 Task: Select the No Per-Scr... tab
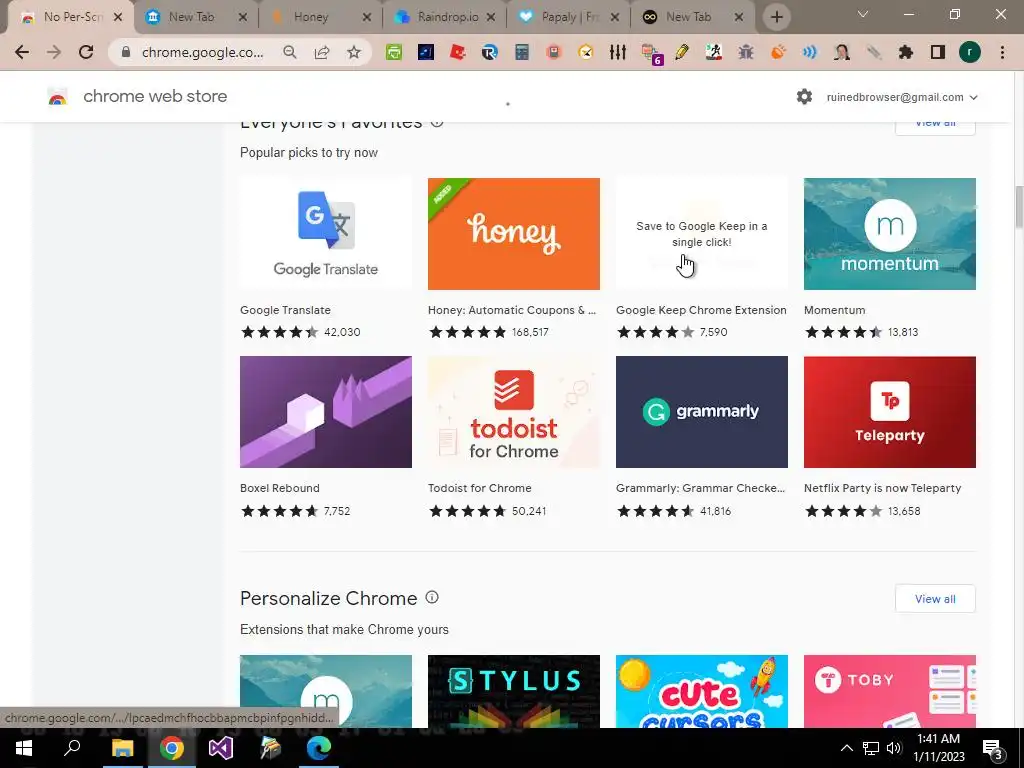tap(71, 17)
